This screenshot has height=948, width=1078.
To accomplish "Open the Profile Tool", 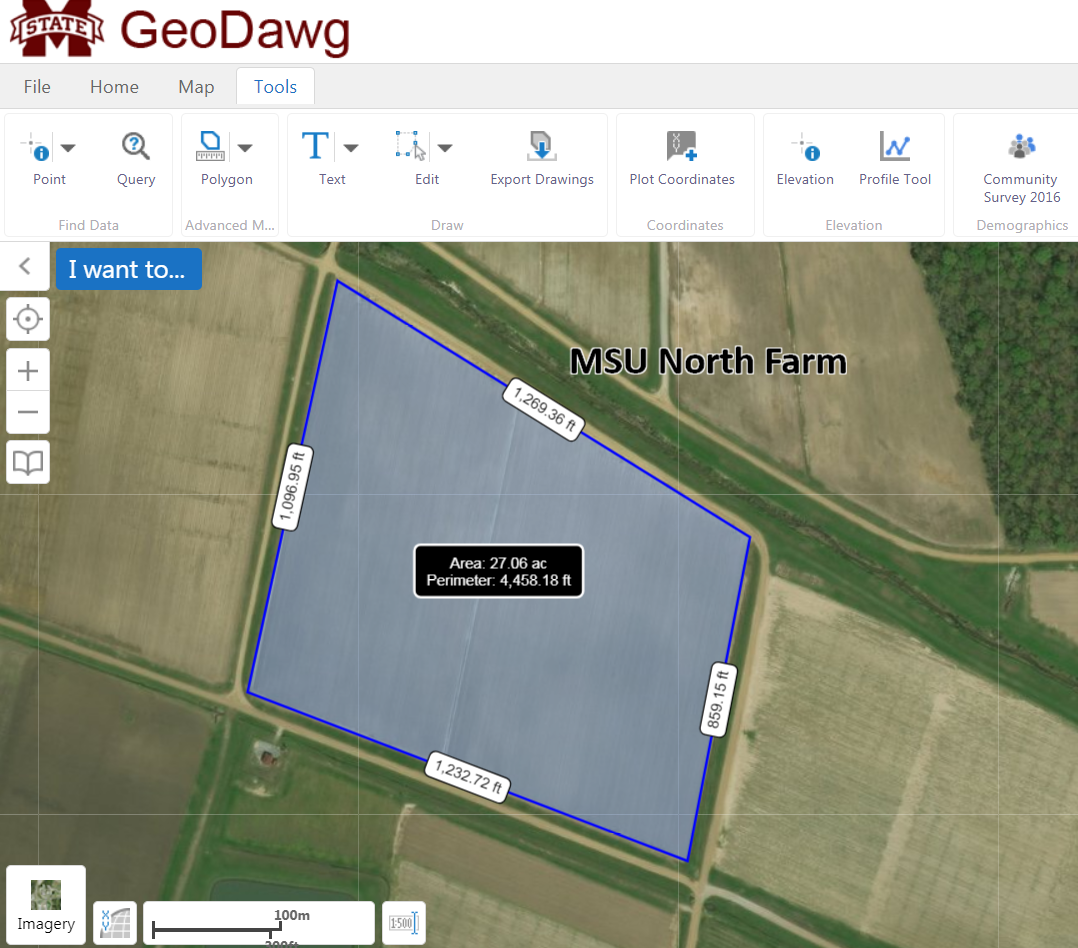I will pyautogui.click(x=894, y=158).
